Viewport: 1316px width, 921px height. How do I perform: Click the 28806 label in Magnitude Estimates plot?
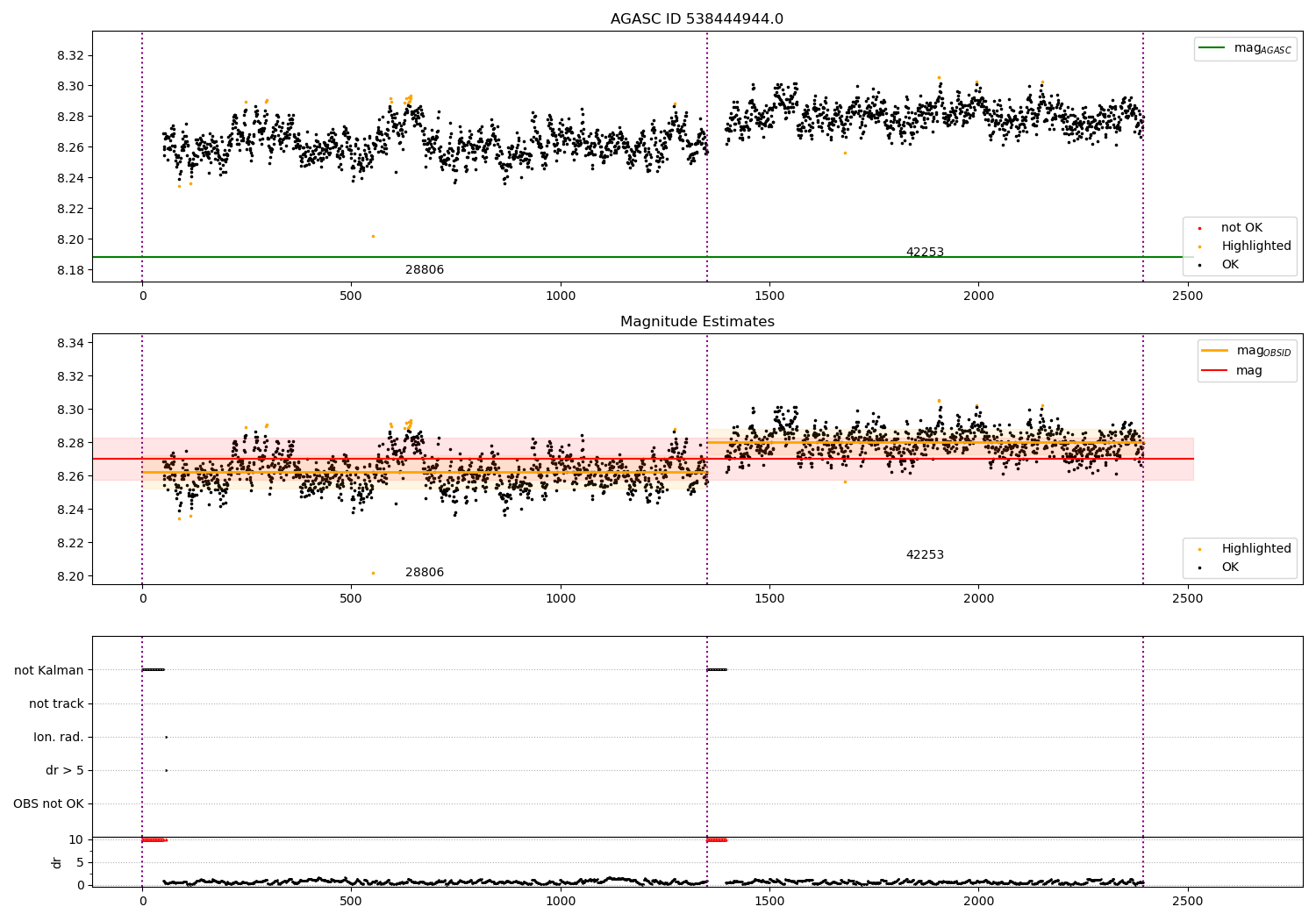[425, 573]
